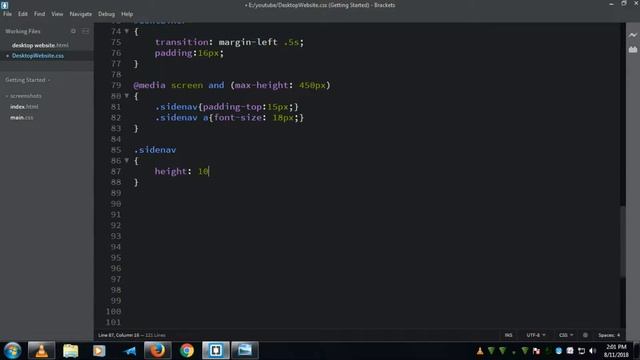Open File Explorer from taskbar

click(x=70, y=350)
